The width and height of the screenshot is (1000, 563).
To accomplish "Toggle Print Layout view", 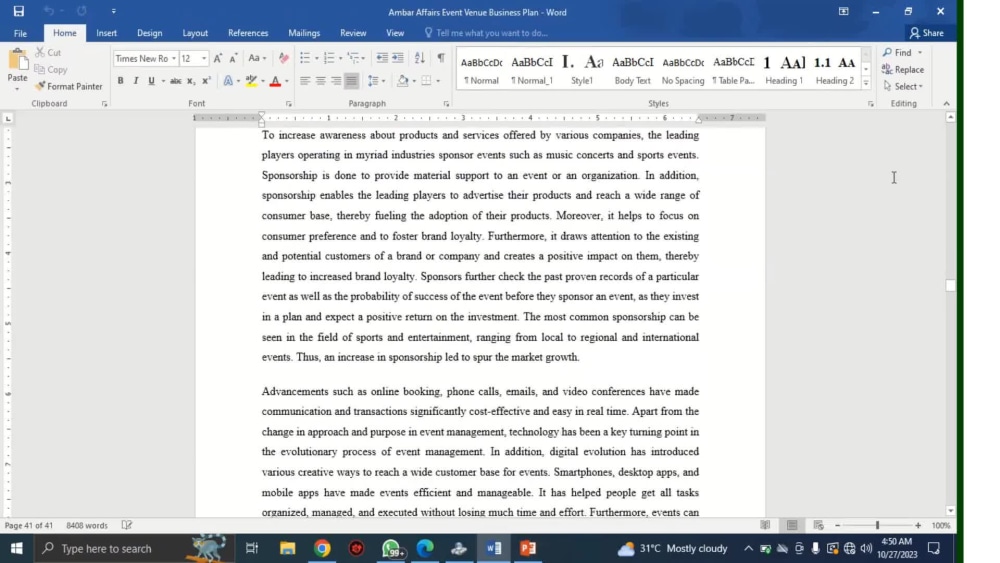I will point(792,525).
